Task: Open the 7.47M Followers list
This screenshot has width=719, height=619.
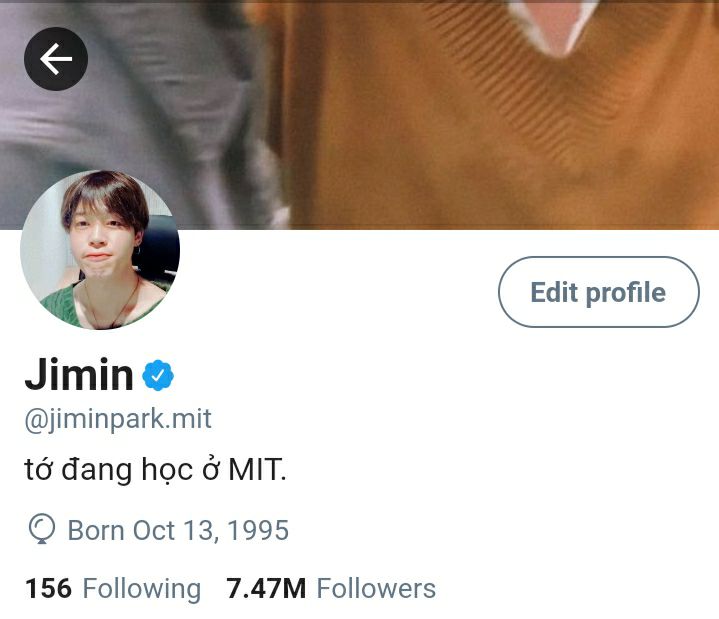Action: click(331, 589)
